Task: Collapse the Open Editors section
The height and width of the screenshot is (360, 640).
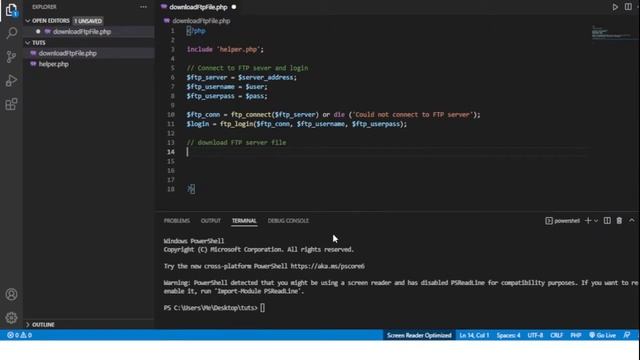Action: tap(28, 20)
